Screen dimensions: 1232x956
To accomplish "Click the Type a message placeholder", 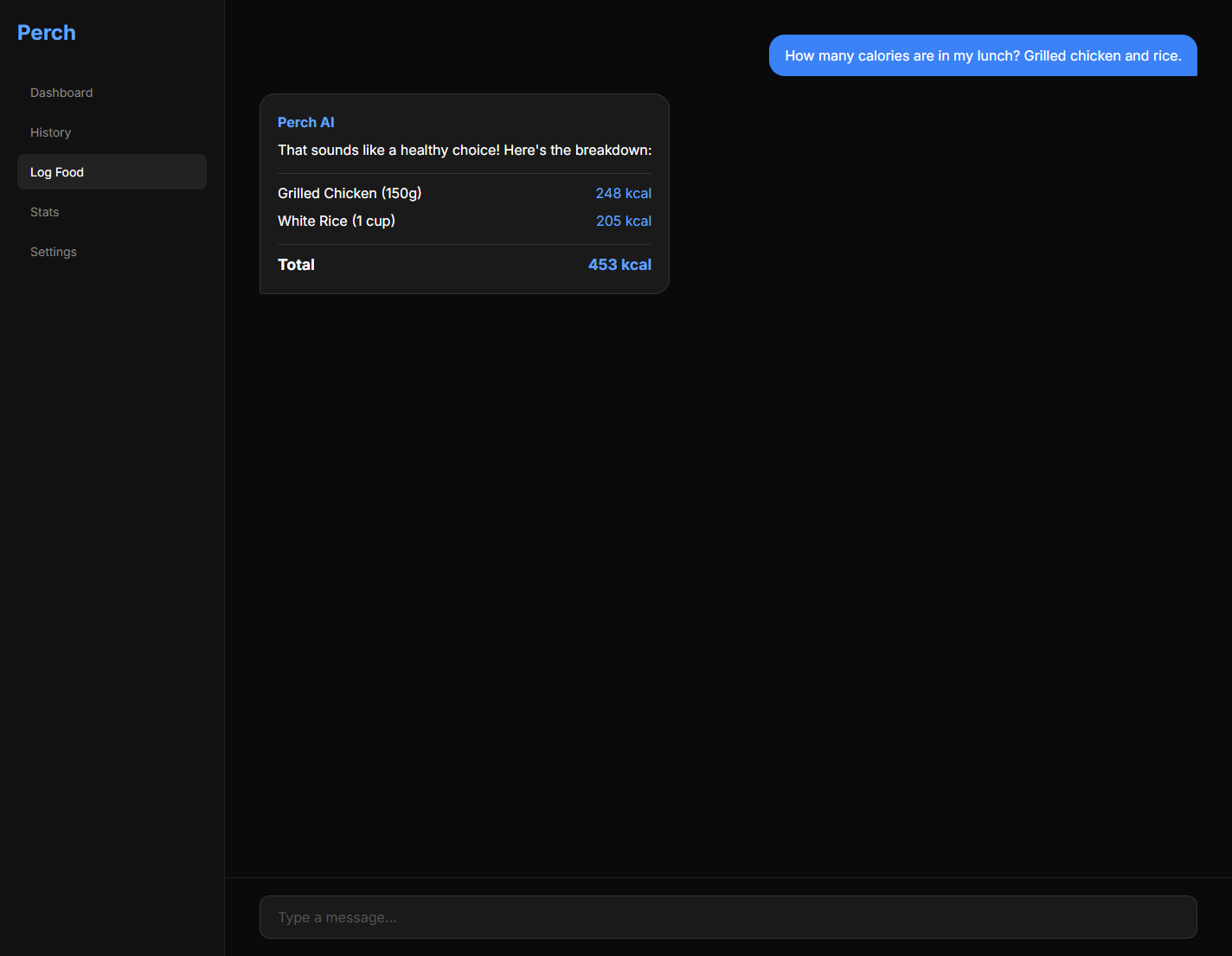I will 337,917.
